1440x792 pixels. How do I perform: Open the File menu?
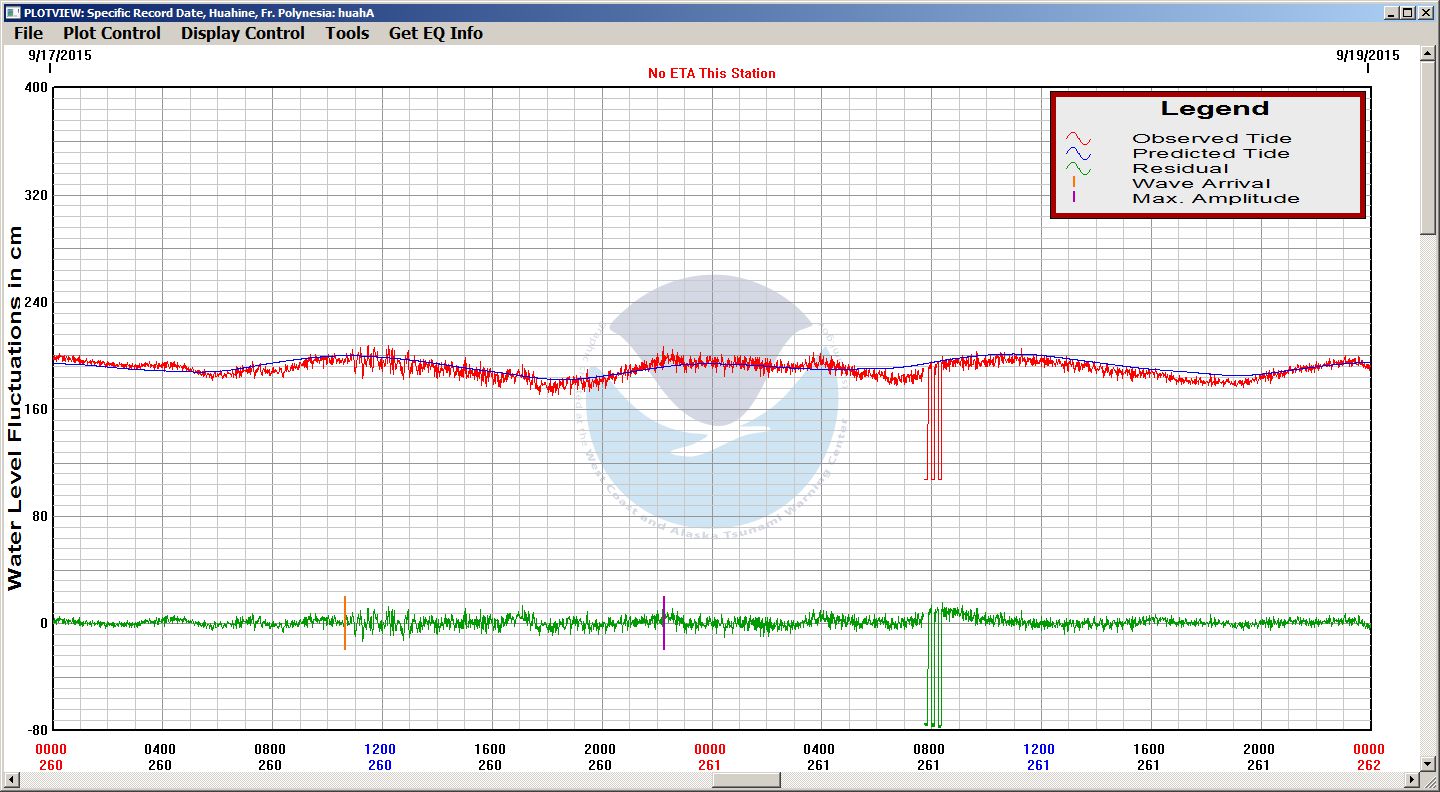[x=28, y=33]
